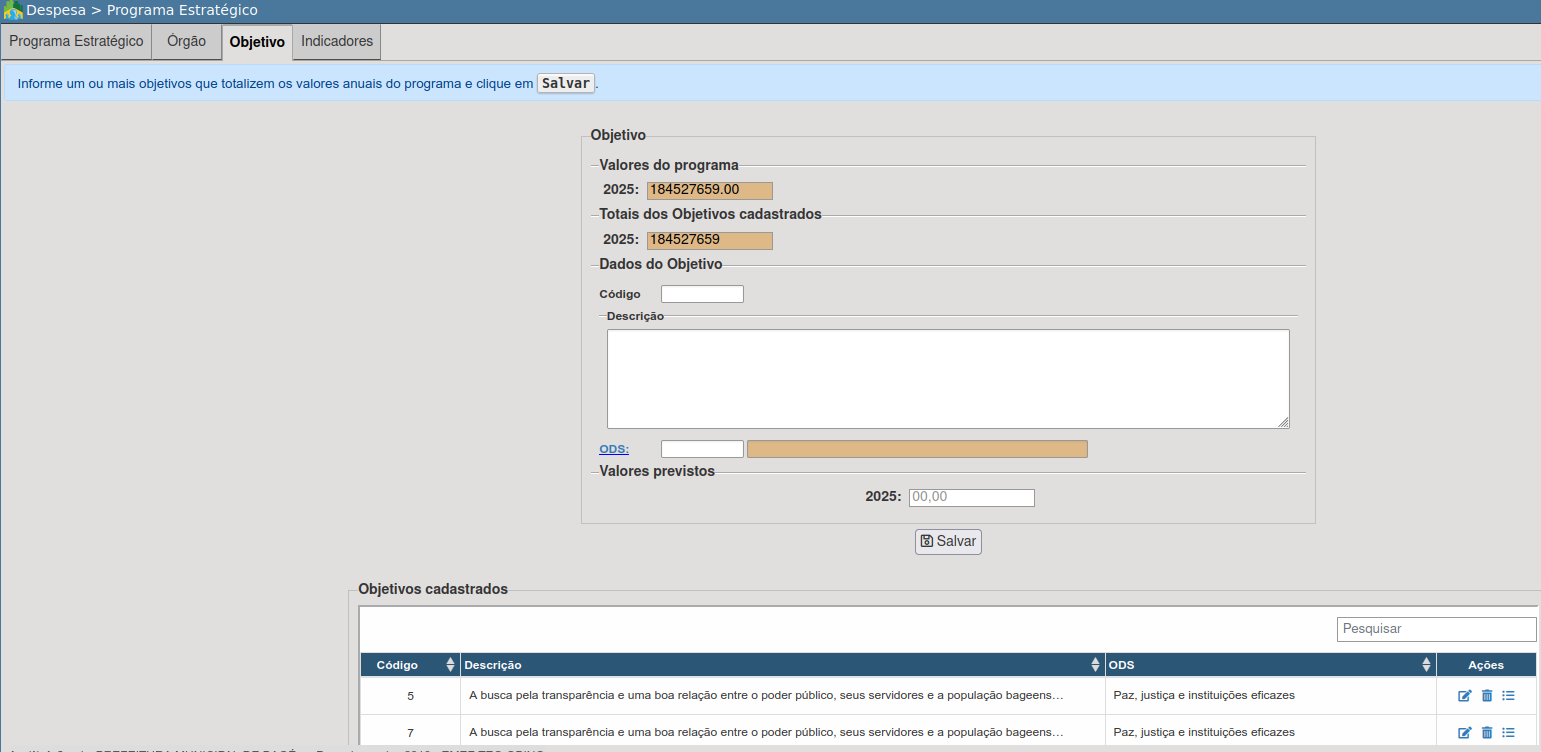1541x752 pixels.
Task: Click the 2025 Valores previstos field
Action: coord(970,497)
